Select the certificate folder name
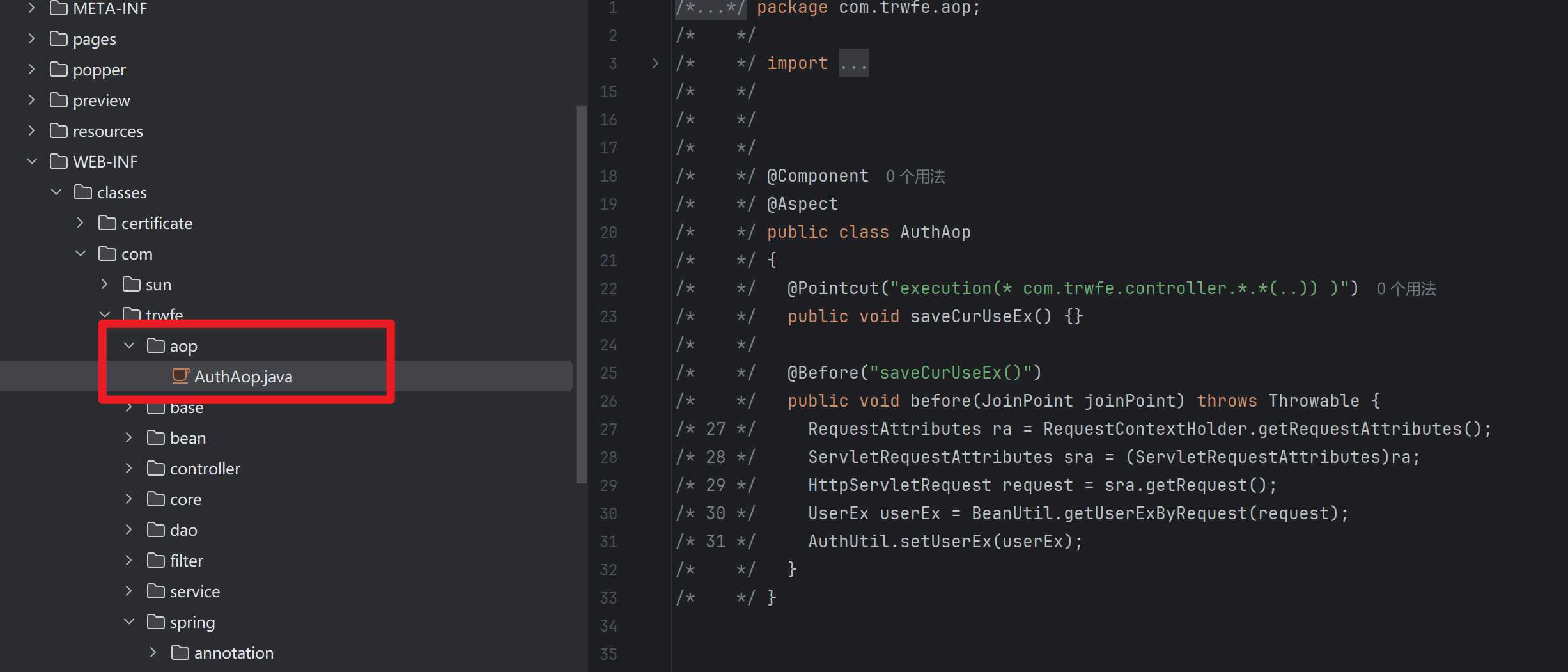1568x672 pixels. coord(157,223)
